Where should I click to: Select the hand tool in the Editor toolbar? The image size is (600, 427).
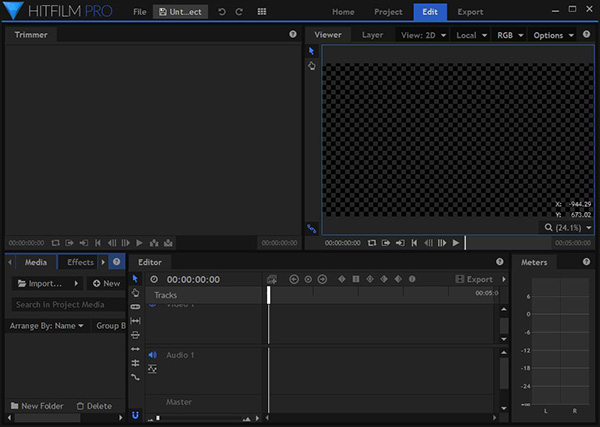pyautogui.click(x=135, y=293)
